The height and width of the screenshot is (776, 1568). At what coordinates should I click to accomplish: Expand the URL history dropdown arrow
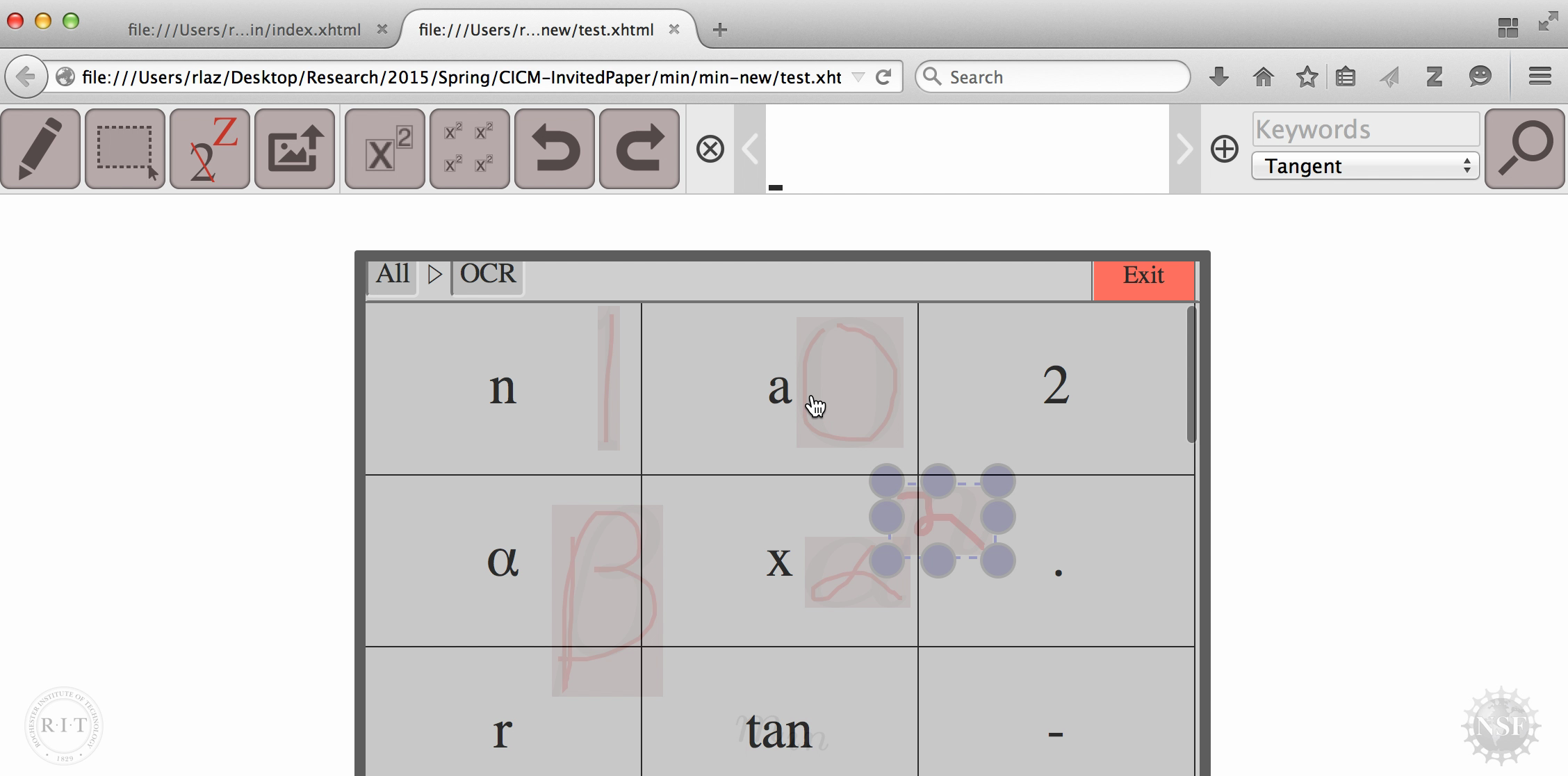pos(858,77)
